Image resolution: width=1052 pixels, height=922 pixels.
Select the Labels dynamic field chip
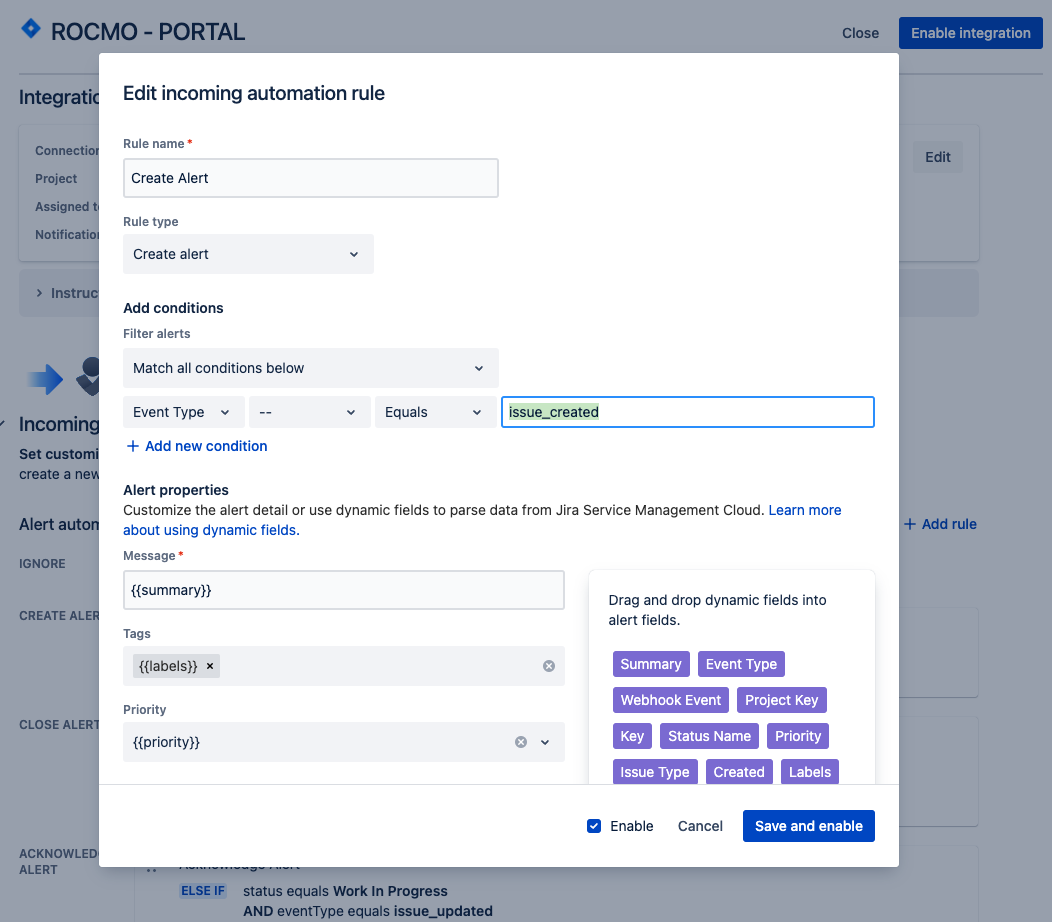tap(810, 772)
